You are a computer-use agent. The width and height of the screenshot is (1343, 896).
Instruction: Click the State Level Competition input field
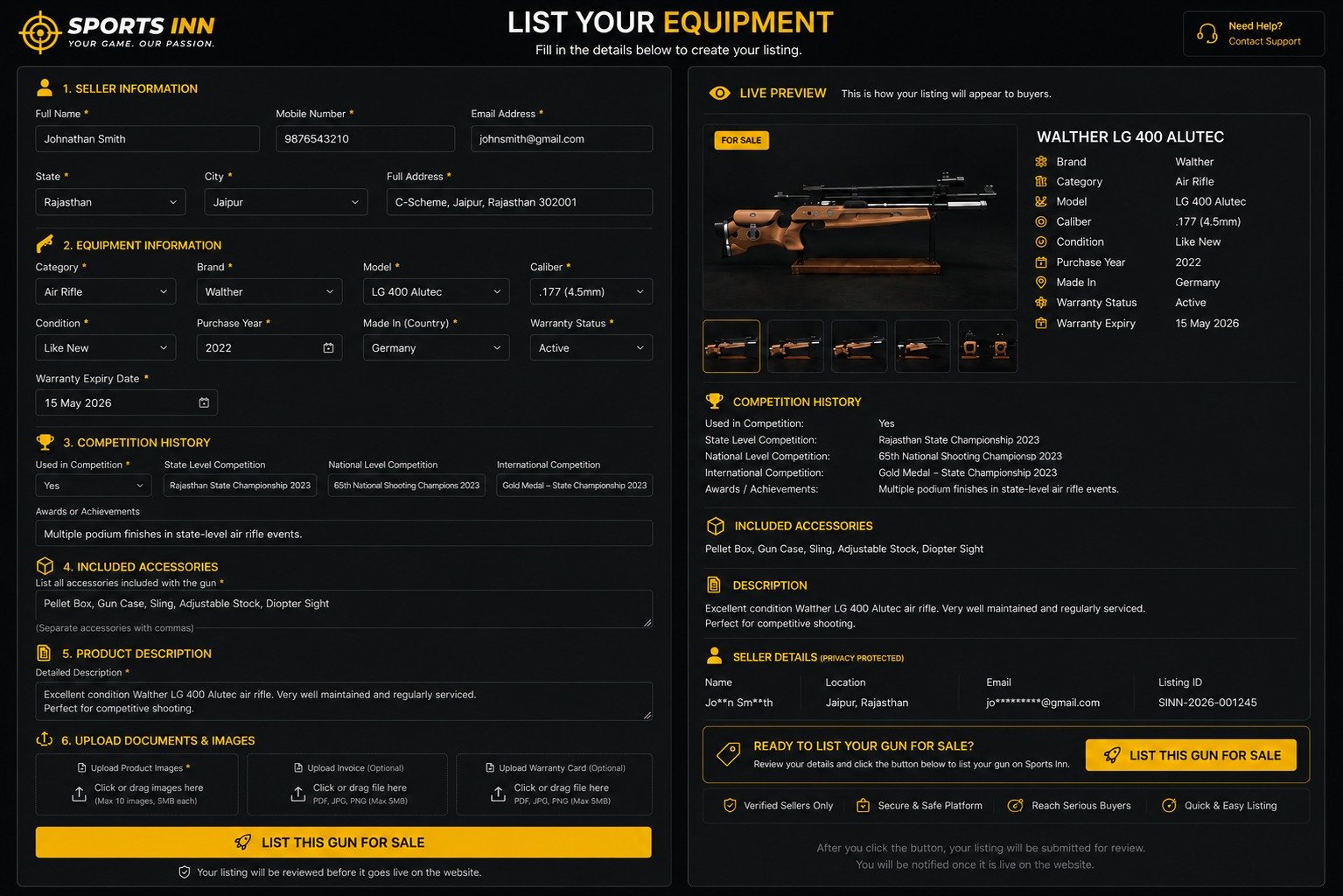coord(241,486)
